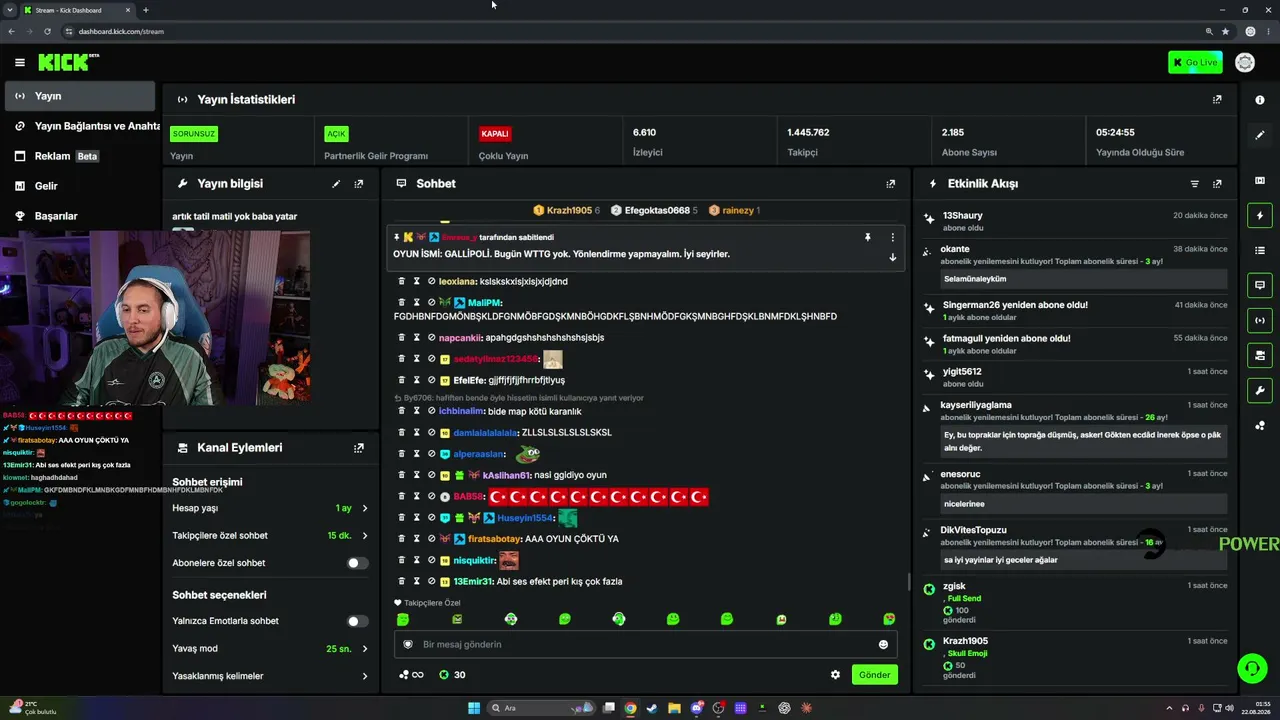This screenshot has width=1280, height=720.
Task: Open the support headset chat bubble
Action: click(1251, 667)
